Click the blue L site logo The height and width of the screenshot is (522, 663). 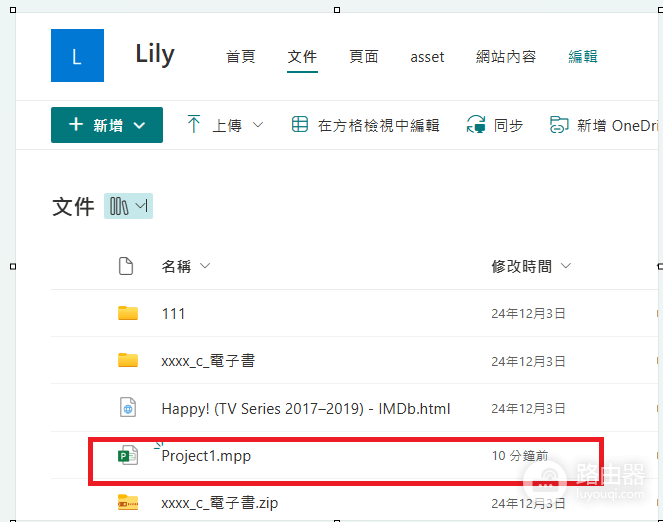77,55
